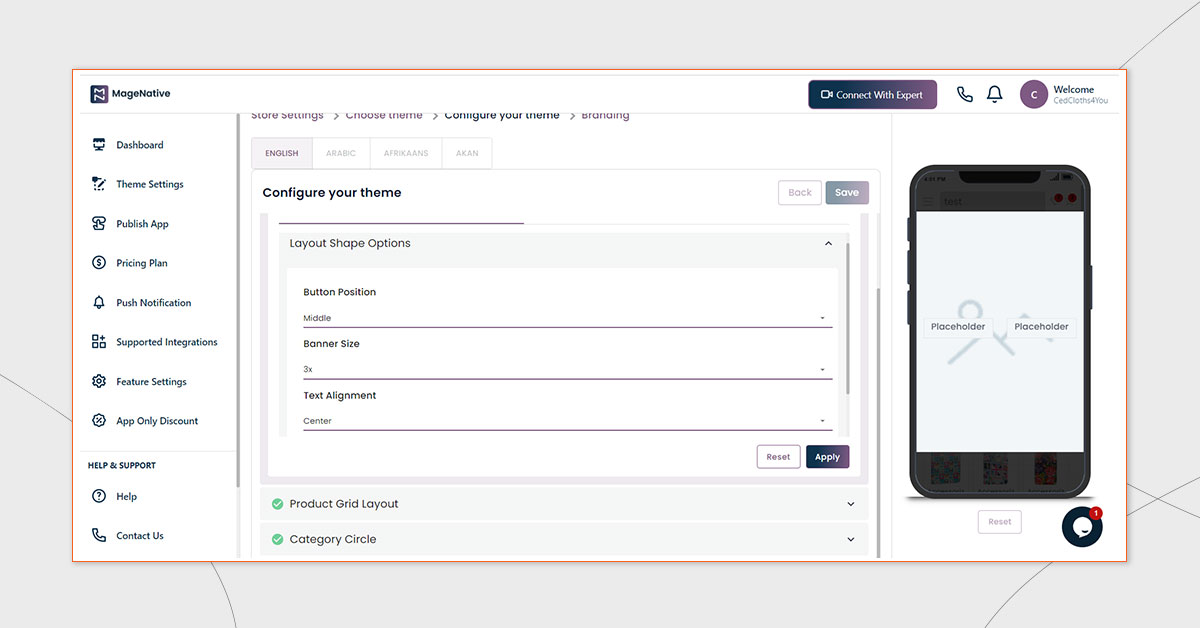
Task: Go to Publish App
Action: click(142, 224)
